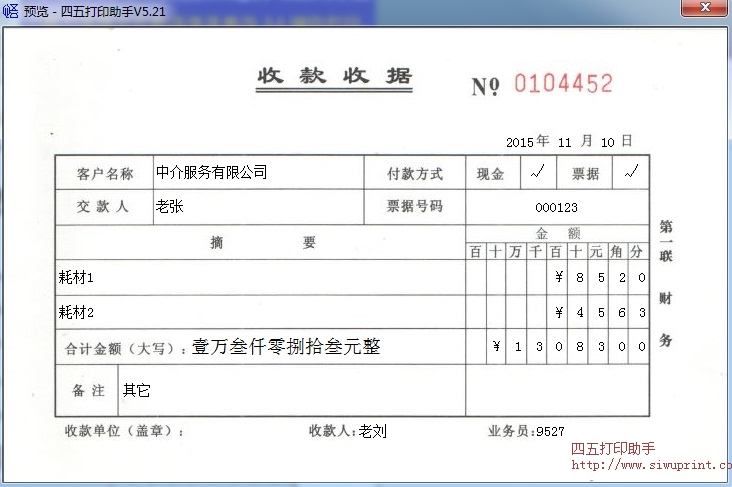Viewport: 732px width, 487px height.
Task: Click the window title 预览 - 四五打印助手V5.21
Action: pos(95,11)
